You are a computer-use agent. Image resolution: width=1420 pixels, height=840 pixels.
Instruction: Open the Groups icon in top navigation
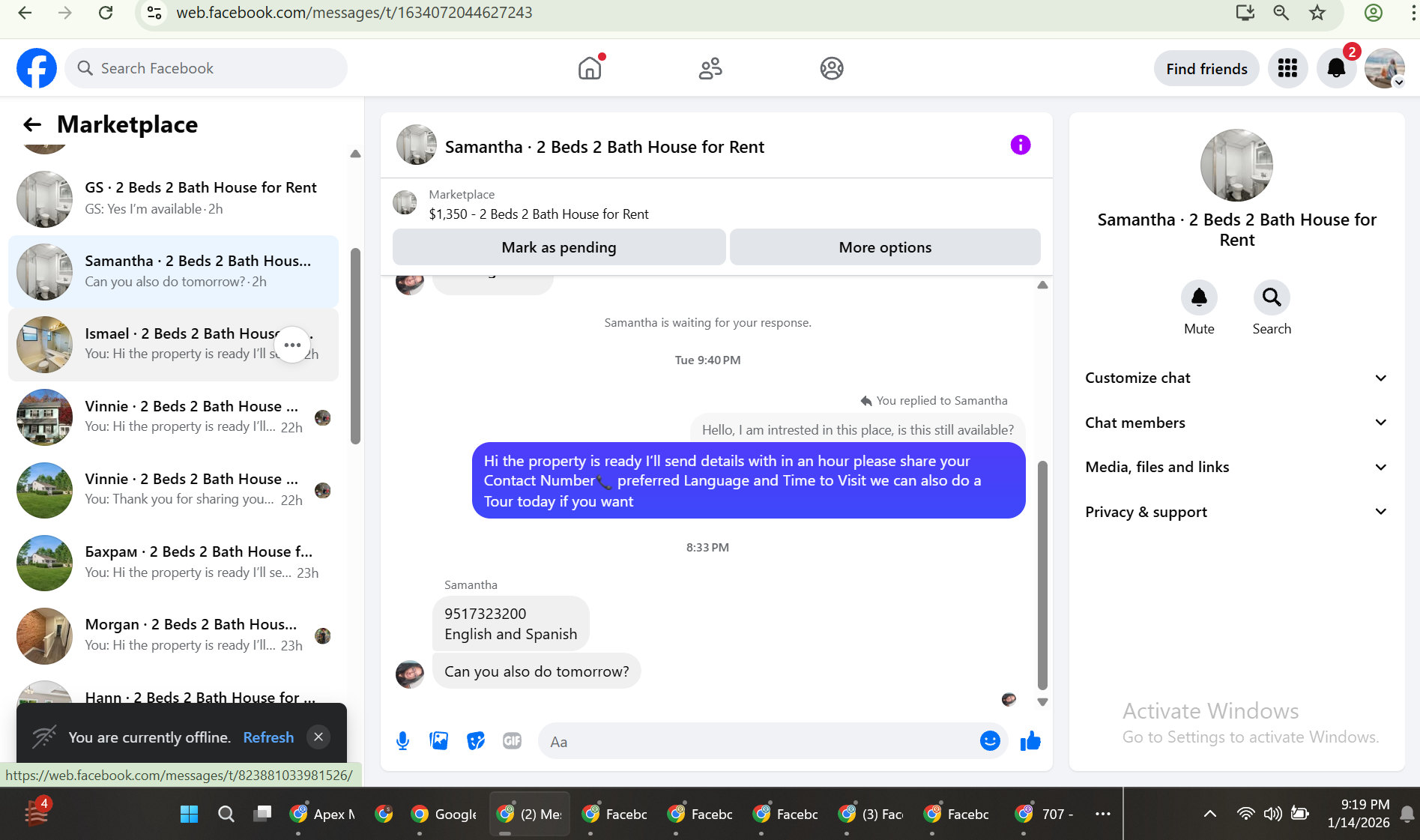tap(832, 68)
